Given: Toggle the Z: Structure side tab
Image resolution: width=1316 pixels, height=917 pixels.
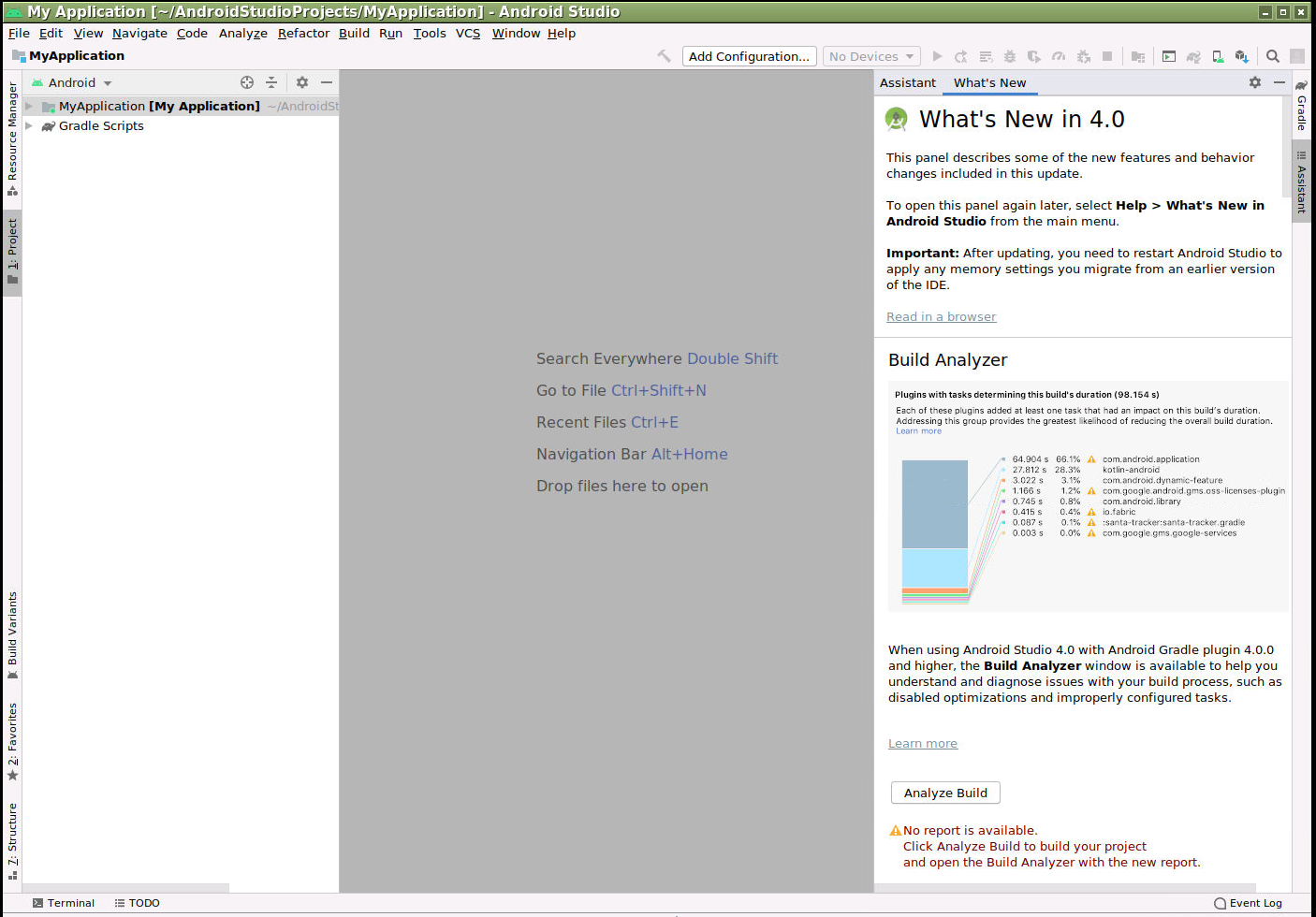Looking at the screenshot, I should 12,841.
